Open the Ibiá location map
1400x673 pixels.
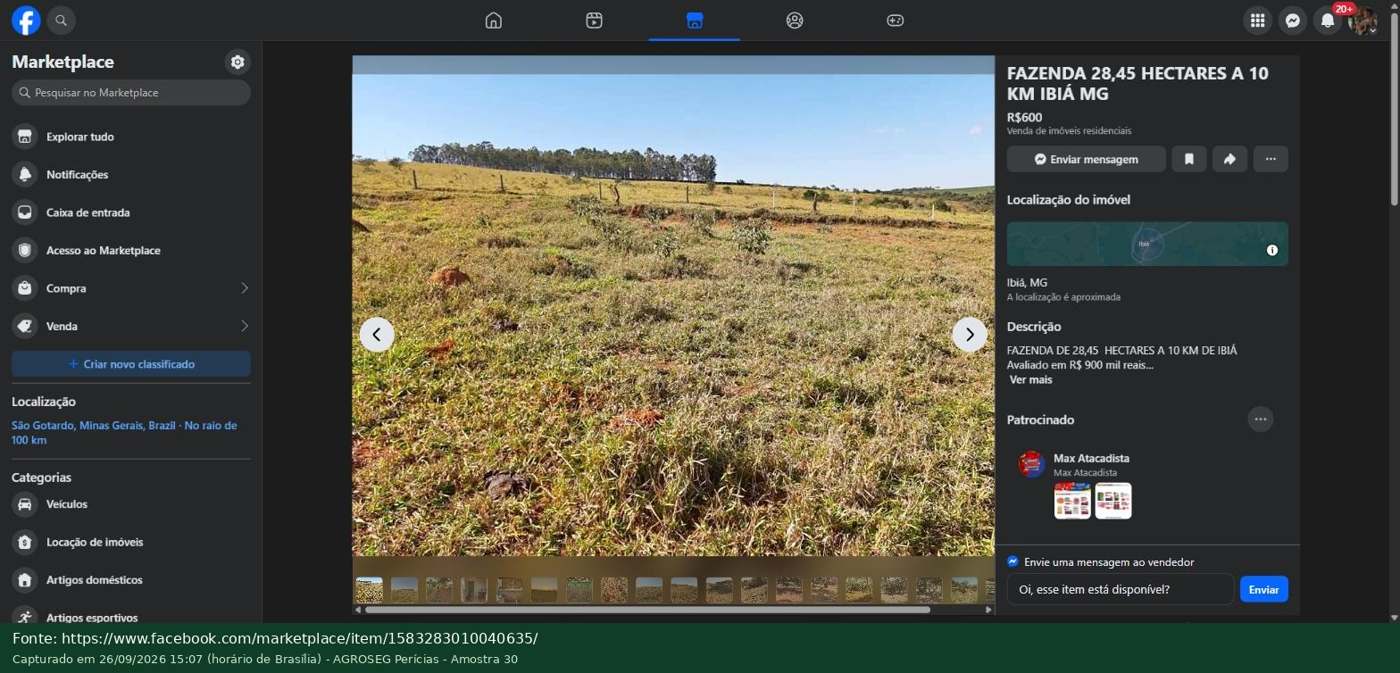pos(1147,243)
